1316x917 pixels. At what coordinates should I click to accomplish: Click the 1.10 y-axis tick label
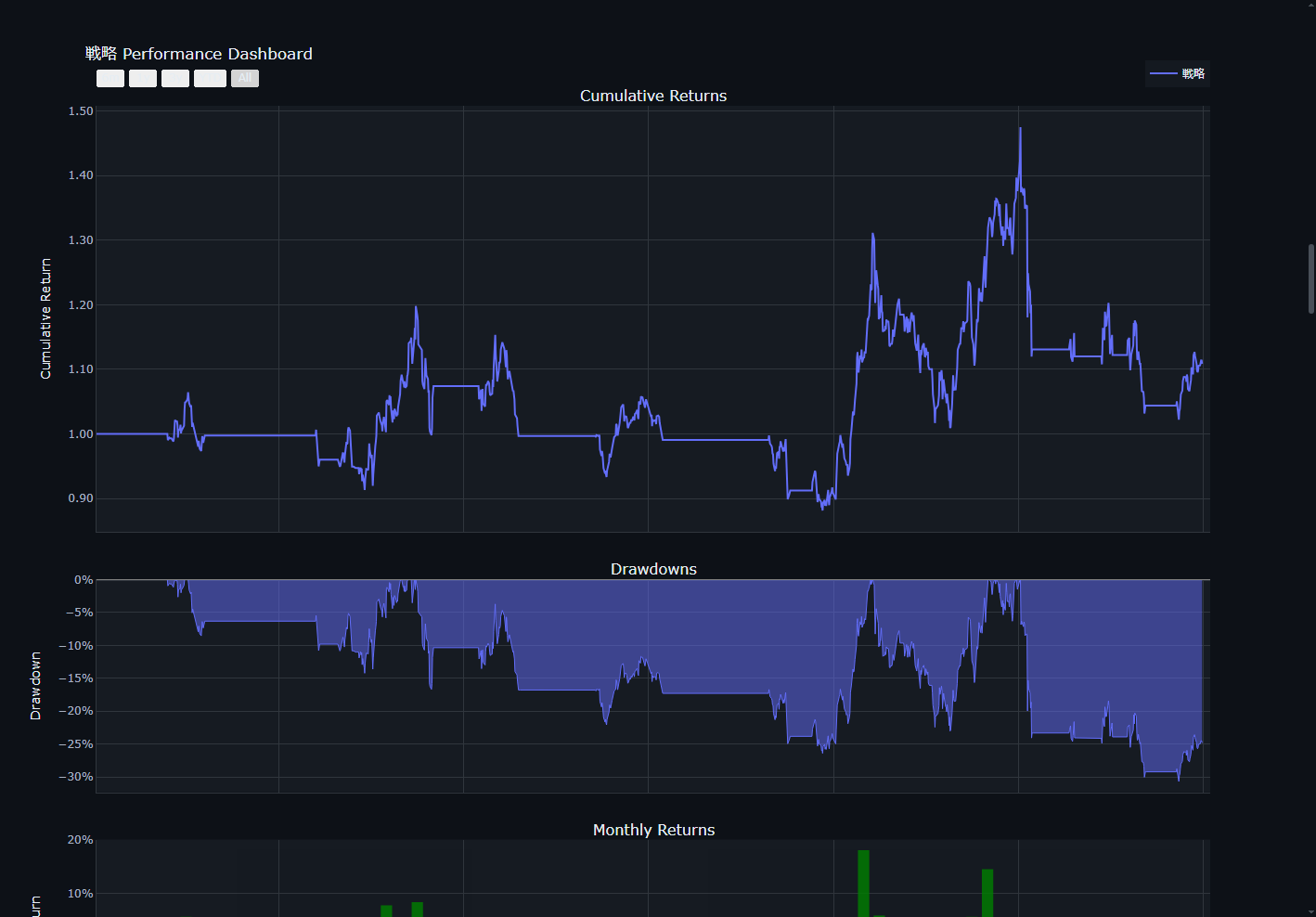click(81, 369)
